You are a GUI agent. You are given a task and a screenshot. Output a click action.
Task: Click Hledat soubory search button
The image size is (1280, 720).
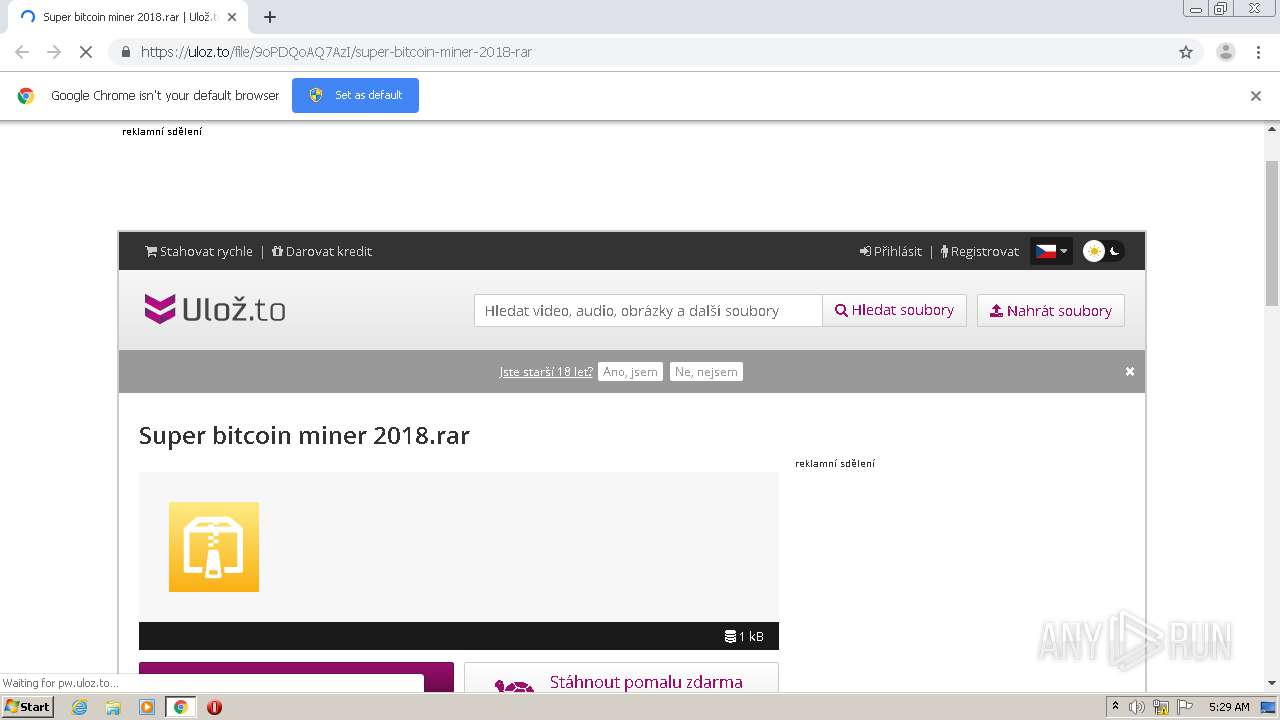[895, 310]
